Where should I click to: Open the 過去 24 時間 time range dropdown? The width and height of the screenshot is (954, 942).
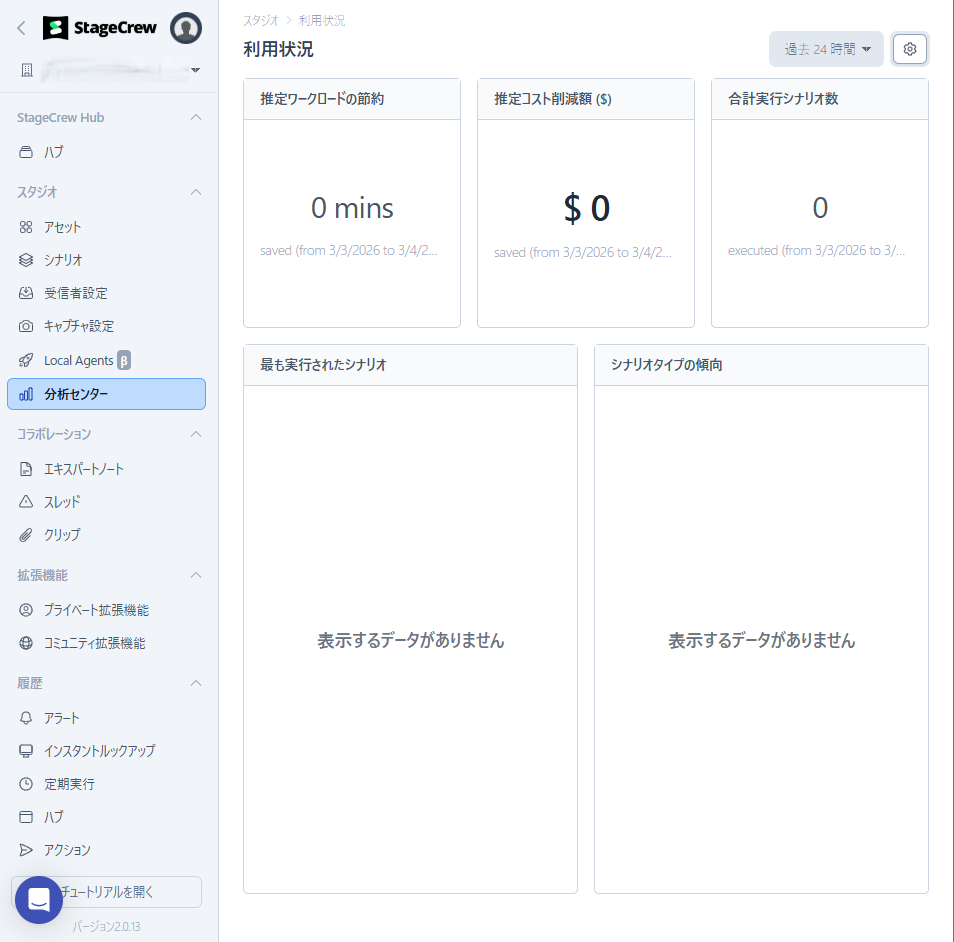pos(826,49)
